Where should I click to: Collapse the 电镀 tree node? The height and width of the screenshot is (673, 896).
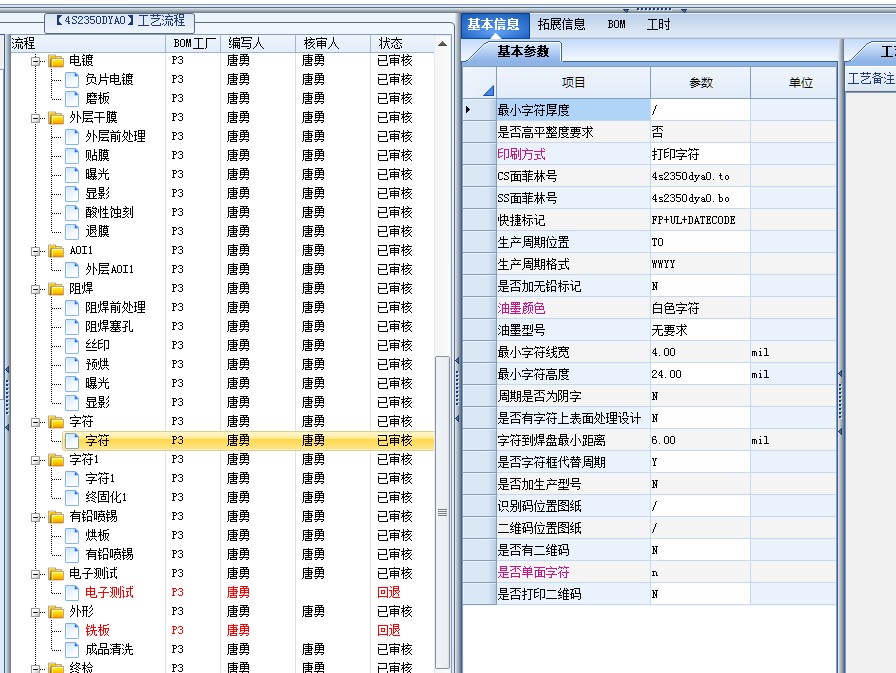(x=35, y=61)
